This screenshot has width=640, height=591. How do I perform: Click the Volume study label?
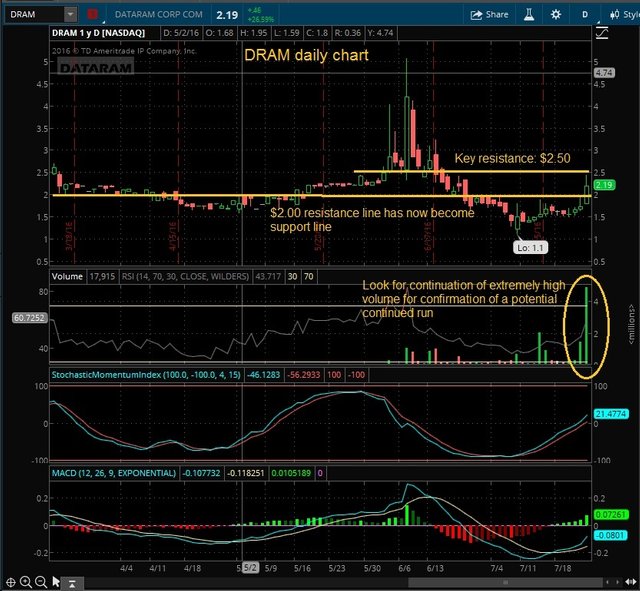(x=67, y=277)
